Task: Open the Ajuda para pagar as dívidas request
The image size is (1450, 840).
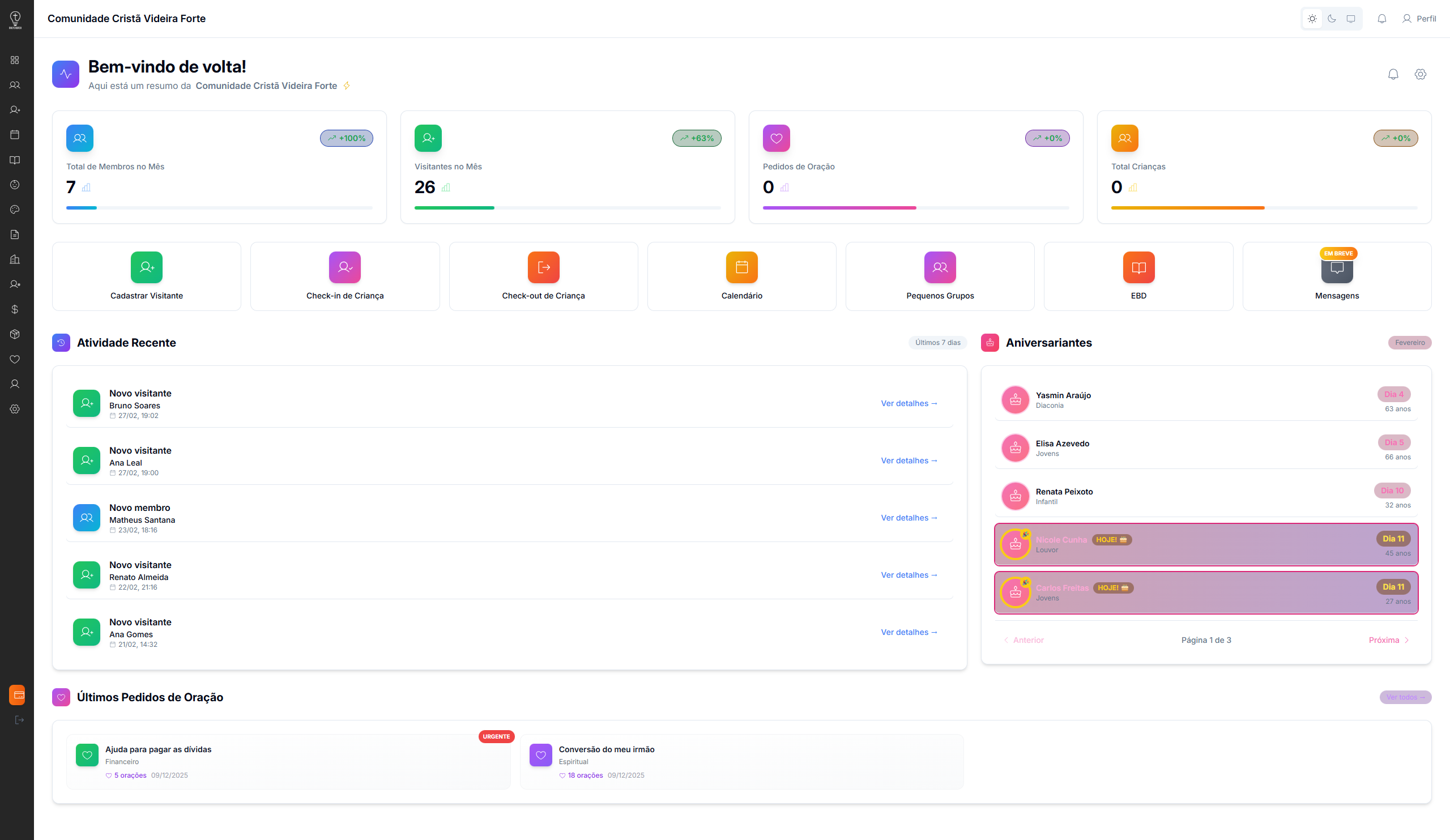Action: 288,762
